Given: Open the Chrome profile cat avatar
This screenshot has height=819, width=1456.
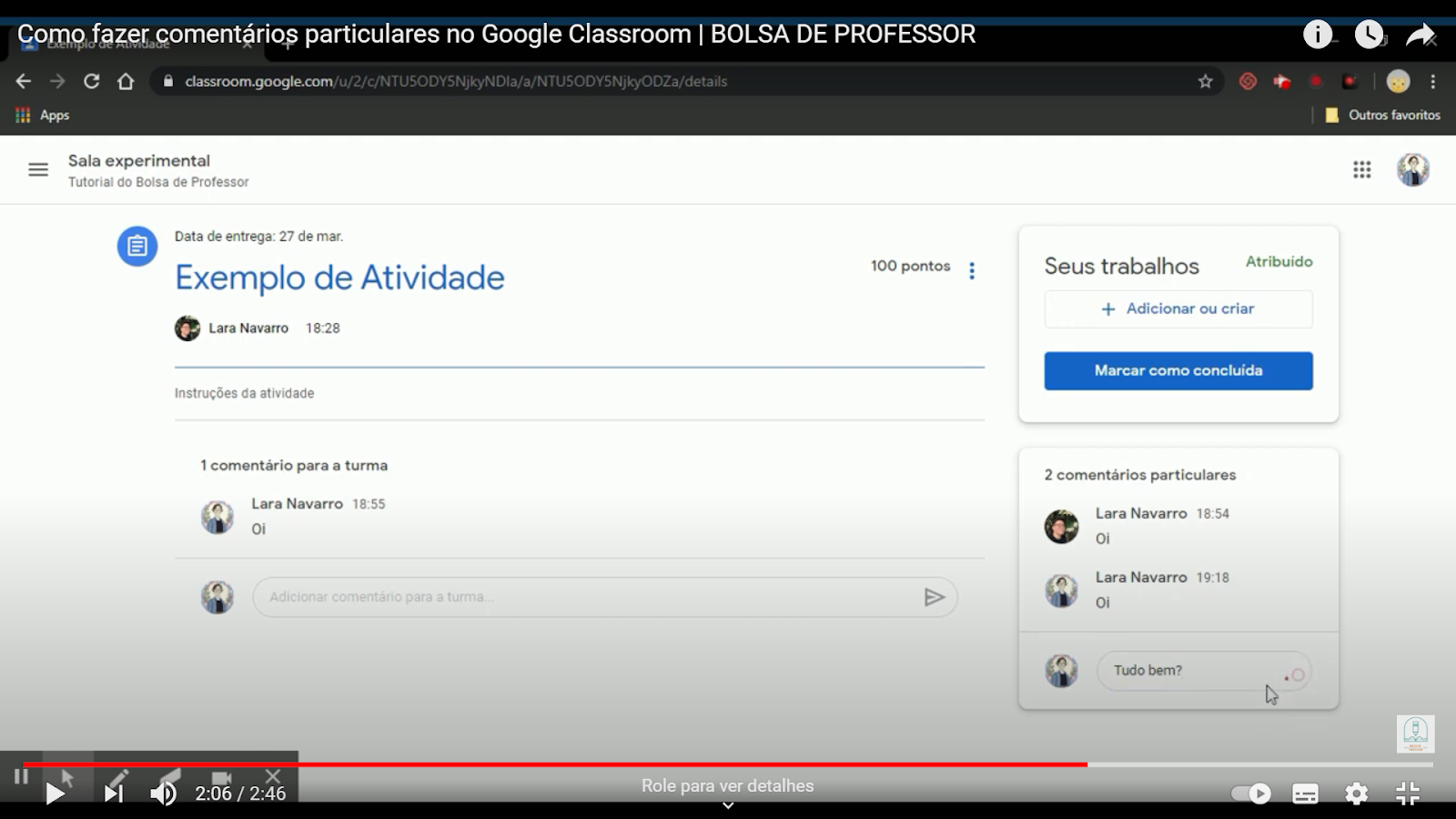Looking at the screenshot, I should [1398, 81].
